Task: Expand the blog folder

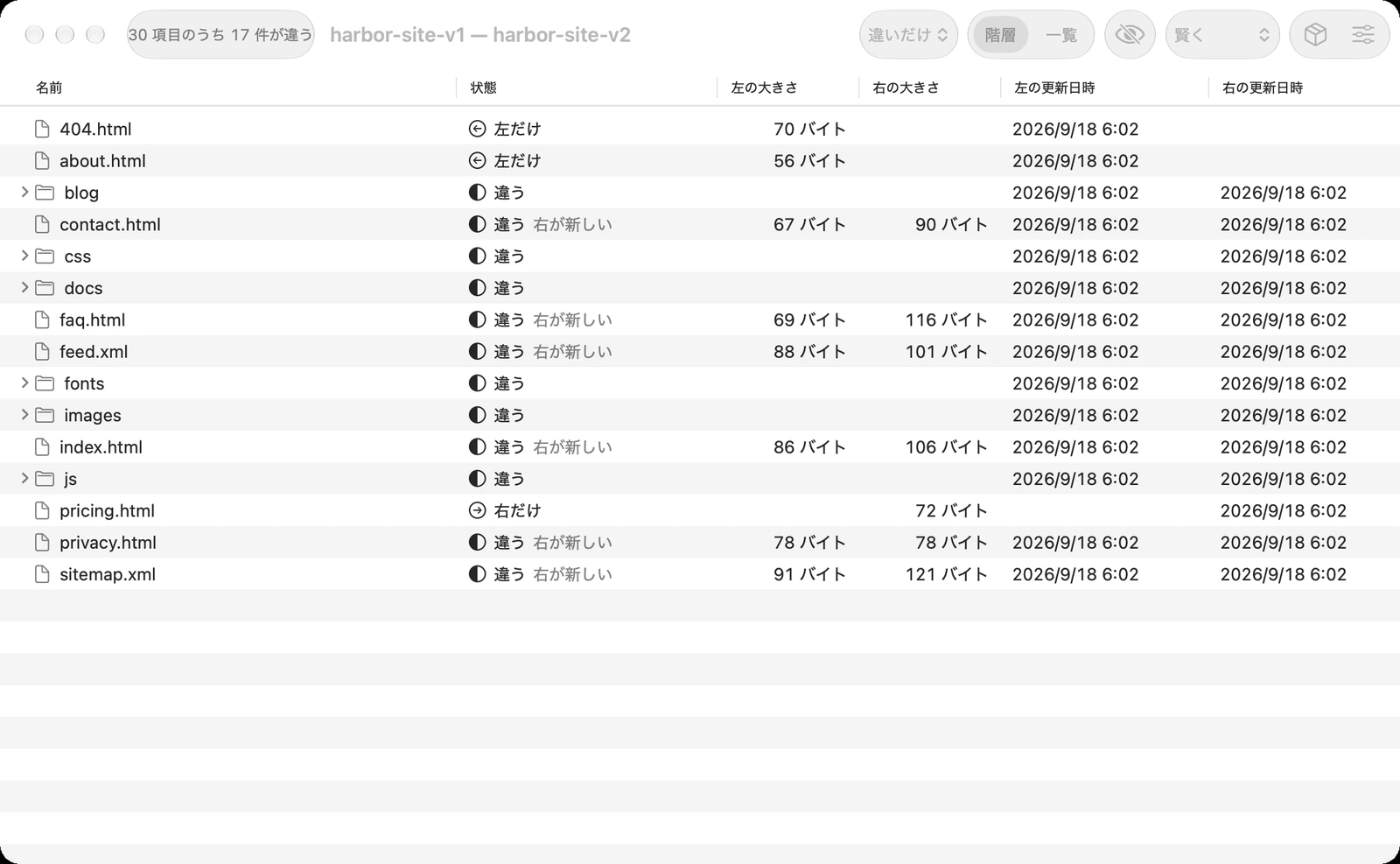Action: 24,193
